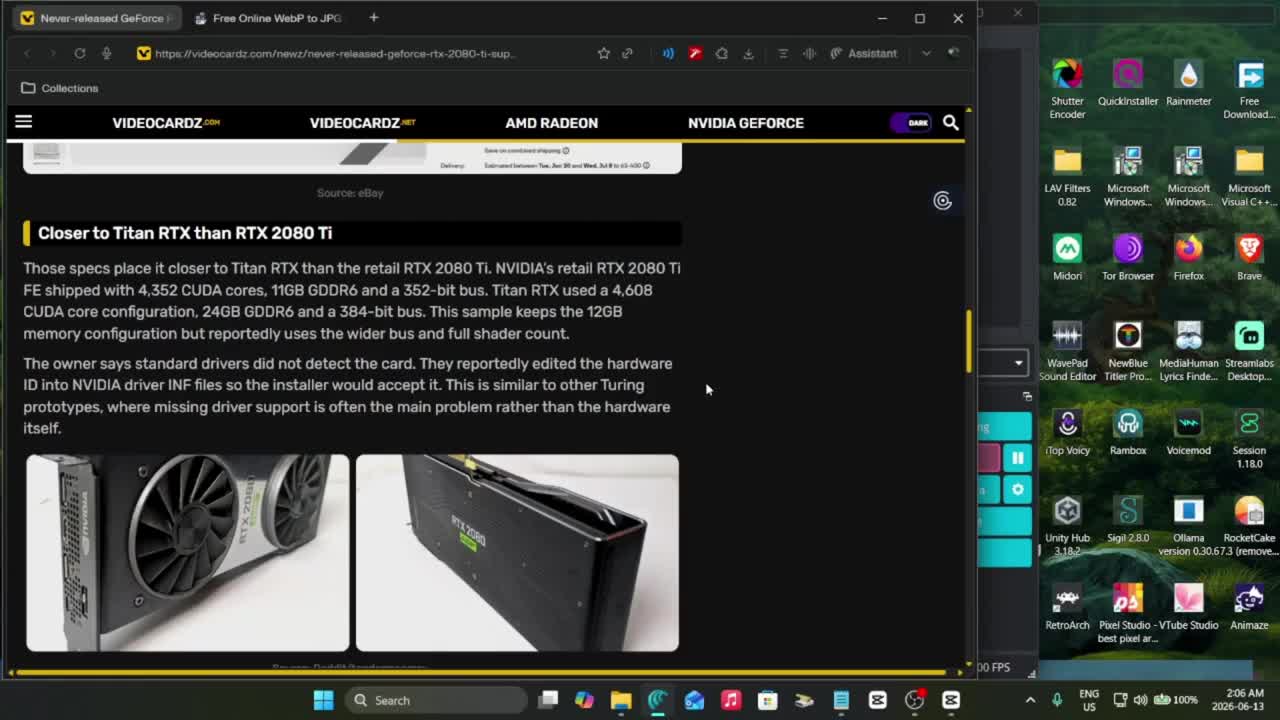Click the audio waveform toolbar icon

[809, 53]
